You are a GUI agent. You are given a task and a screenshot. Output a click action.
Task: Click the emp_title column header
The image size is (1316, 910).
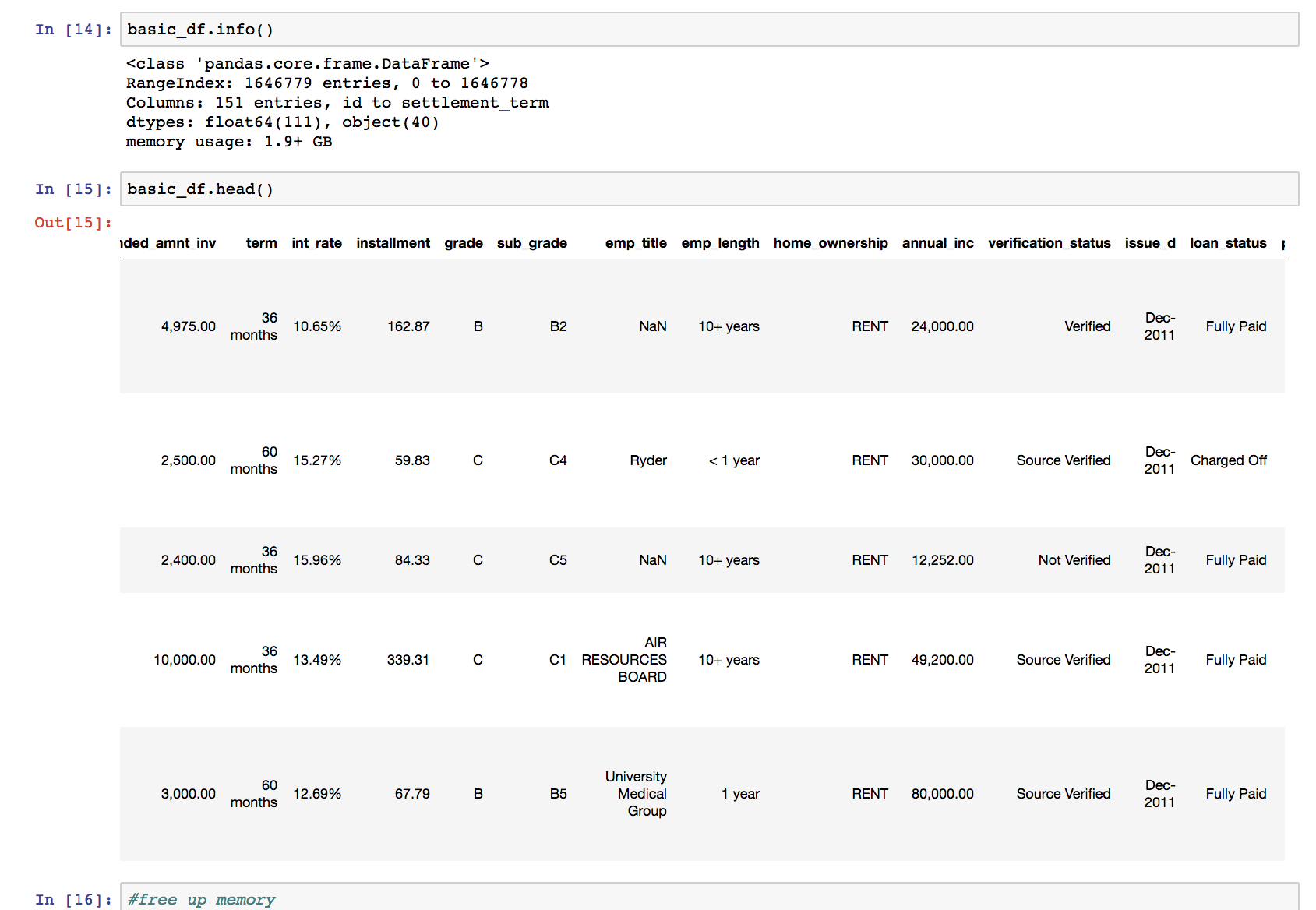[x=636, y=243]
